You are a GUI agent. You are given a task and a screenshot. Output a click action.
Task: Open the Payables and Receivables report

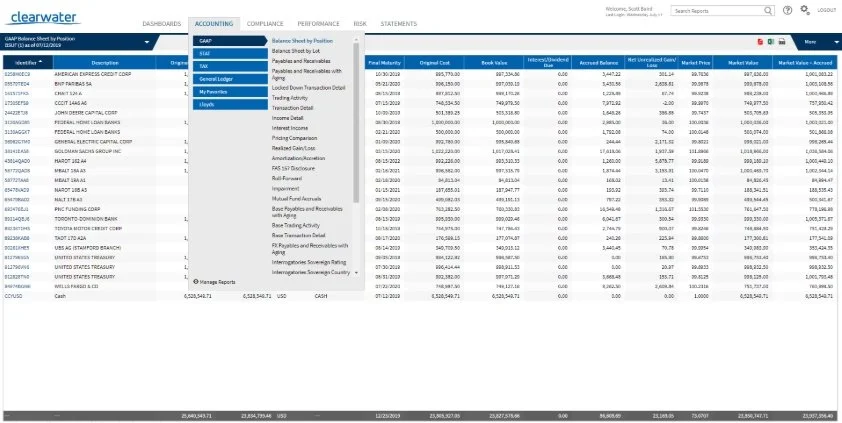coord(301,61)
